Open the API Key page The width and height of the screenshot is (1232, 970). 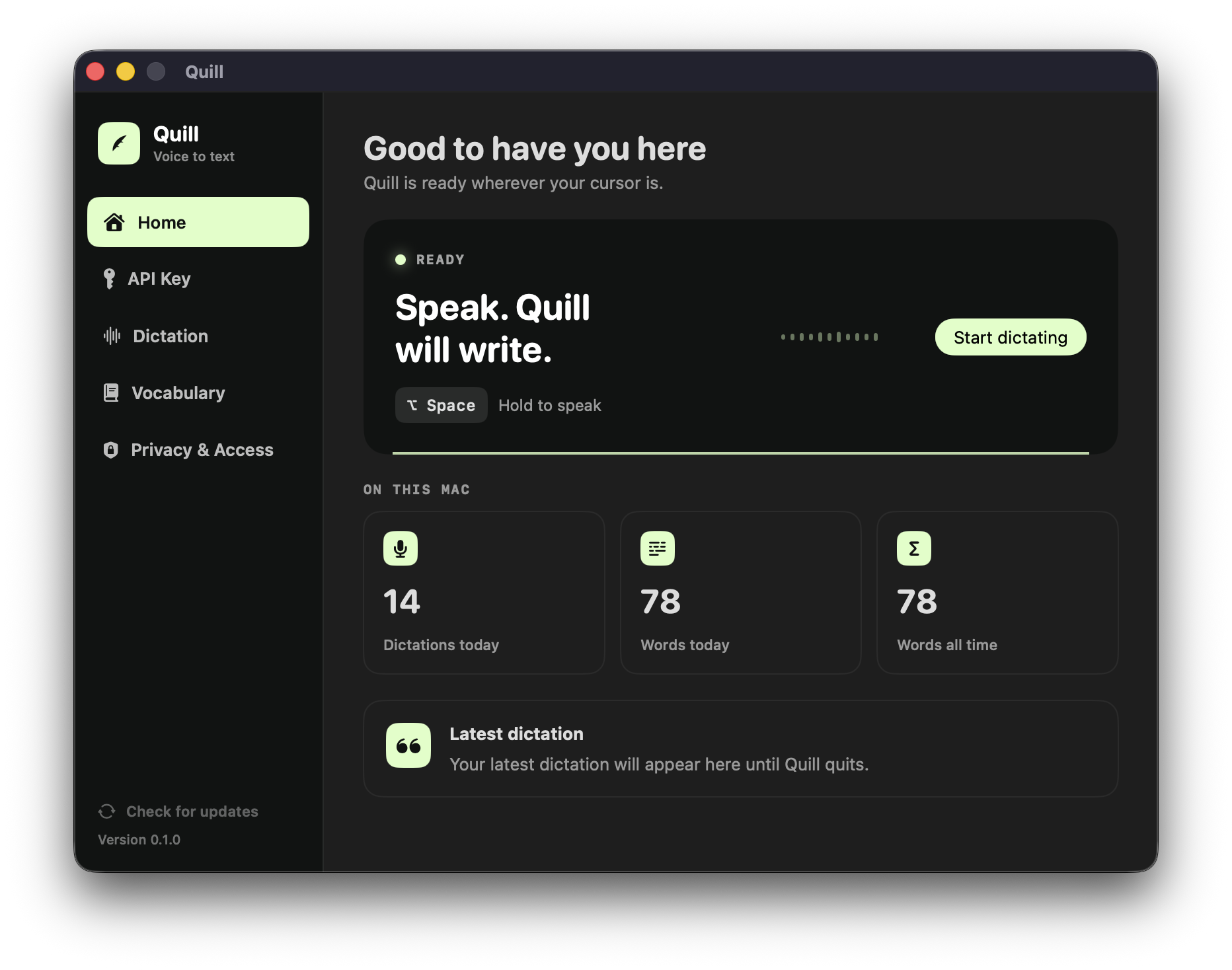coord(198,279)
